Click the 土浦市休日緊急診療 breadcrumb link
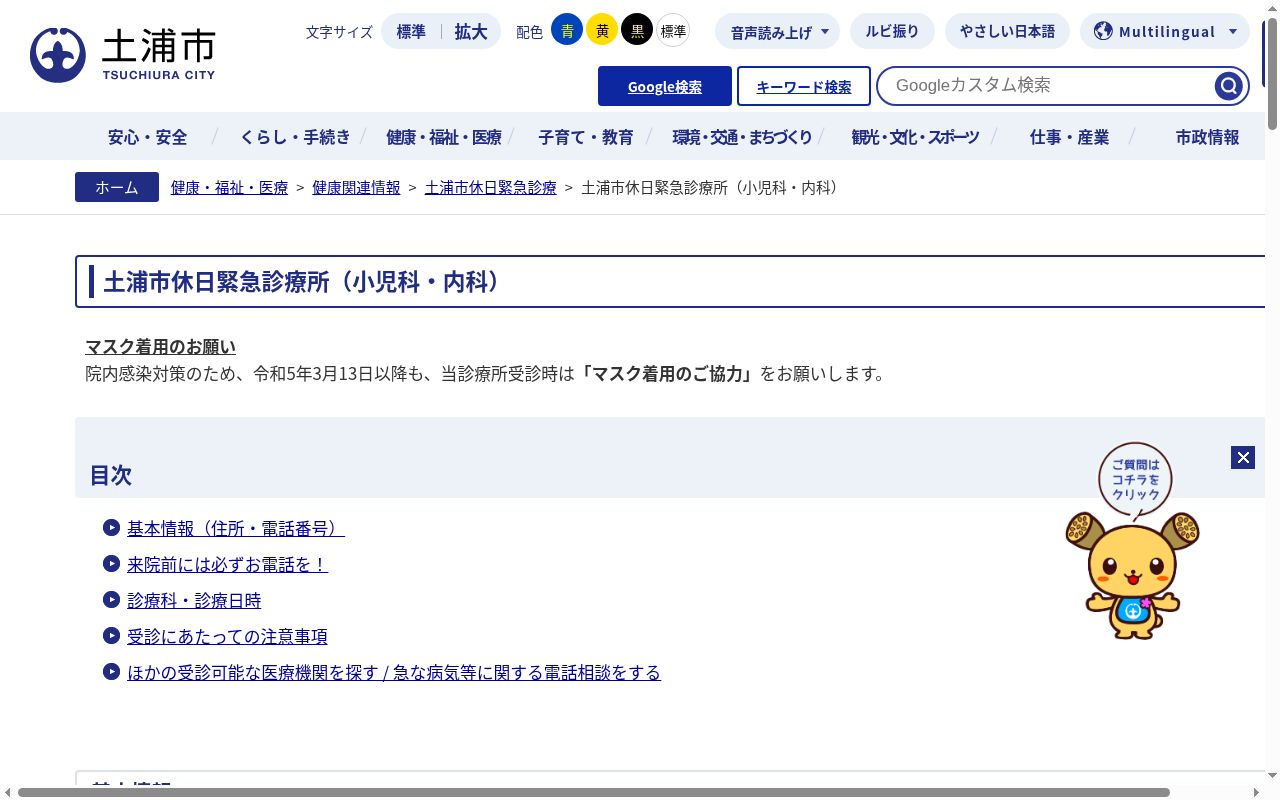 pos(490,187)
